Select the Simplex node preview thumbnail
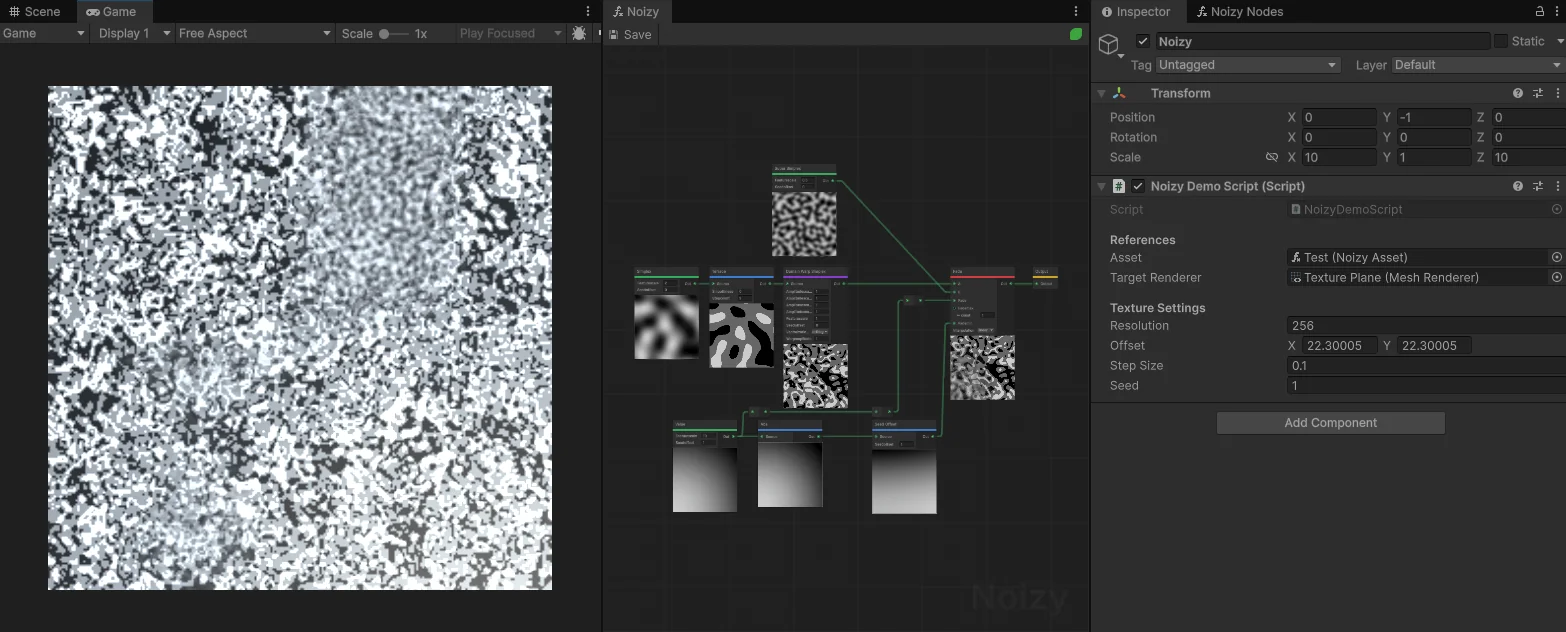This screenshot has height=632, width=1566. tap(667, 327)
